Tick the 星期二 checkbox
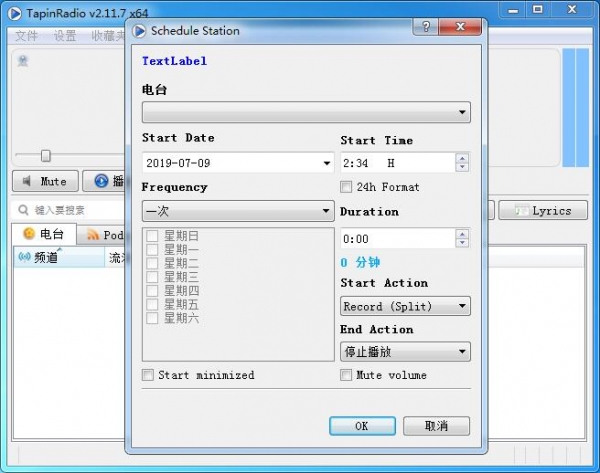 152,263
